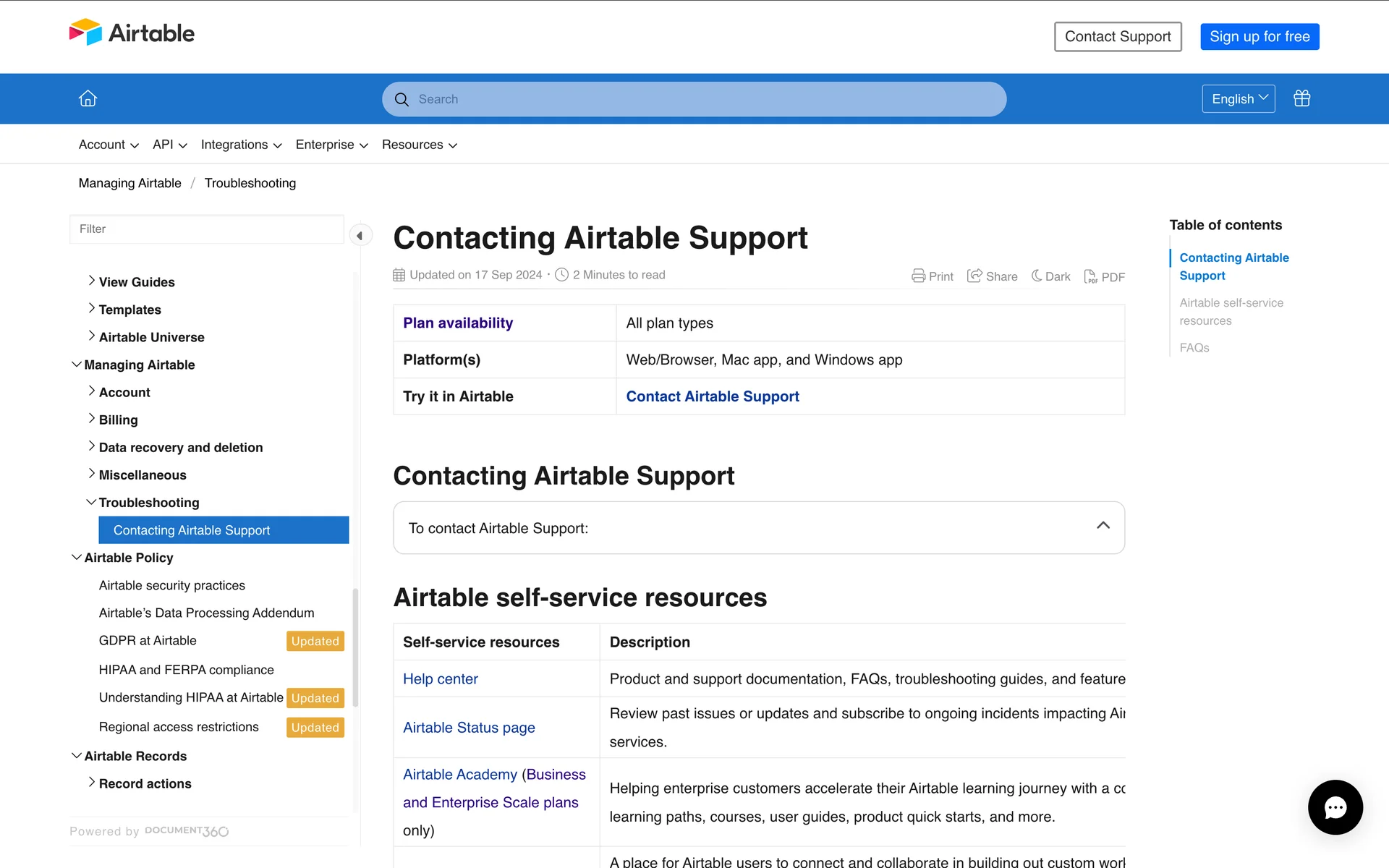Collapse the 'To contact Airtable Support' accordion
The height and width of the screenshot is (868, 1389).
[x=1103, y=526]
